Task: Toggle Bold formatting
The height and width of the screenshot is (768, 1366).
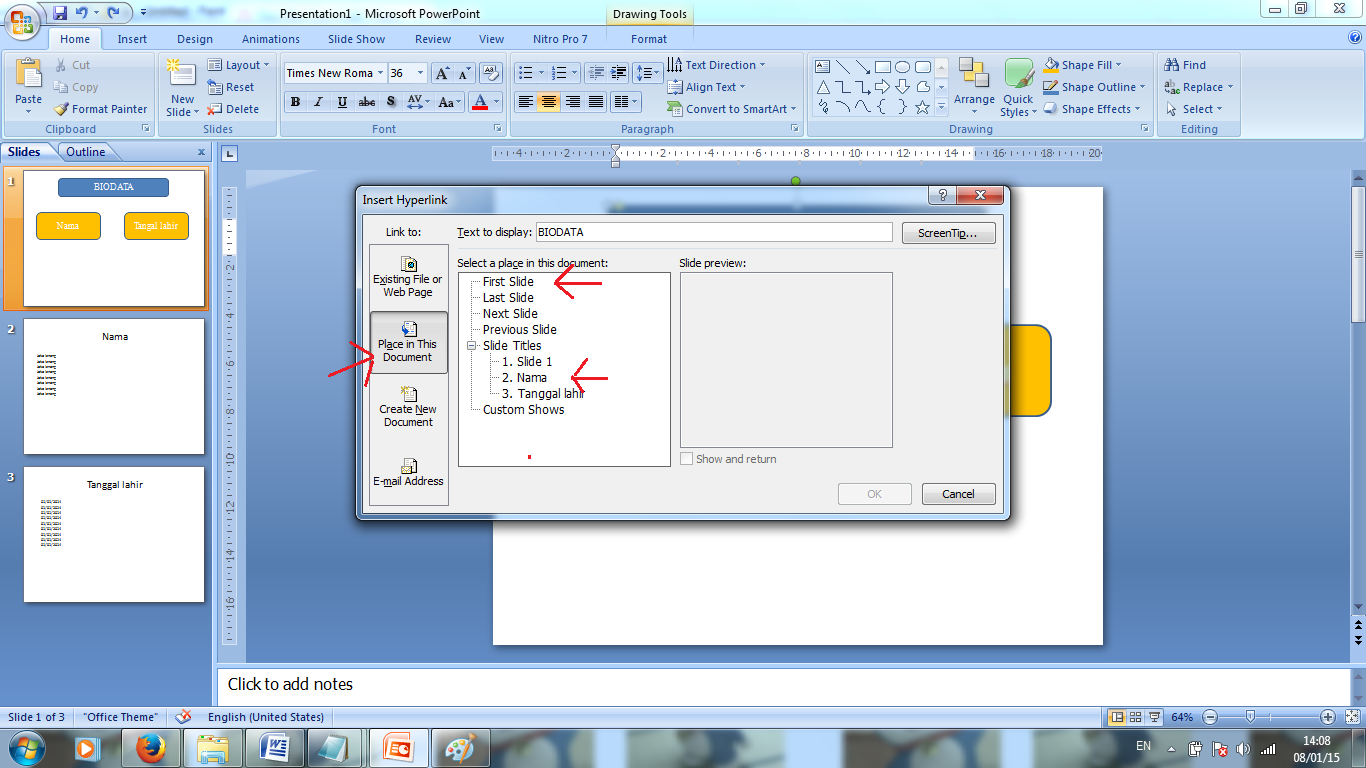Action: coord(295,102)
